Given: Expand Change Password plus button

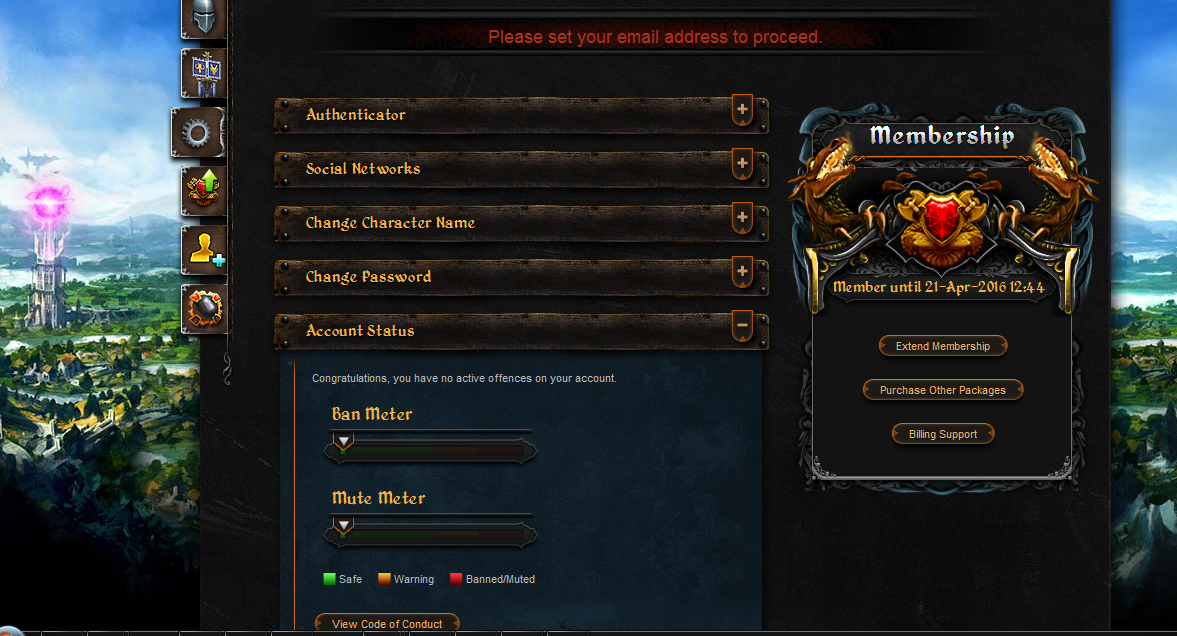Looking at the screenshot, I should (742, 273).
